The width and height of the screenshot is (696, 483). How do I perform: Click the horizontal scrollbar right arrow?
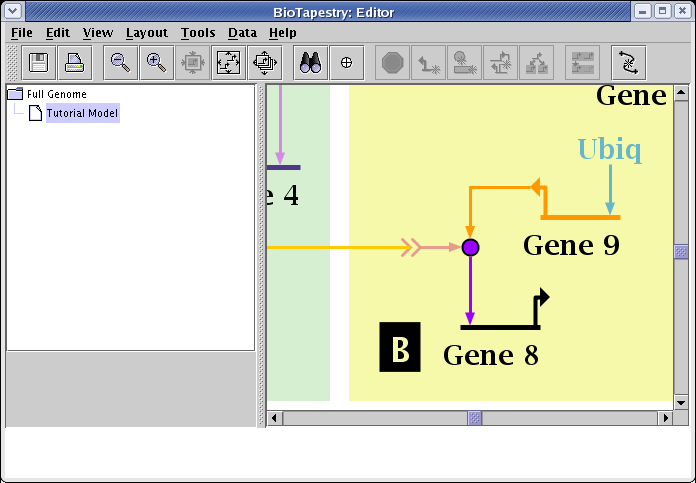click(665, 418)
